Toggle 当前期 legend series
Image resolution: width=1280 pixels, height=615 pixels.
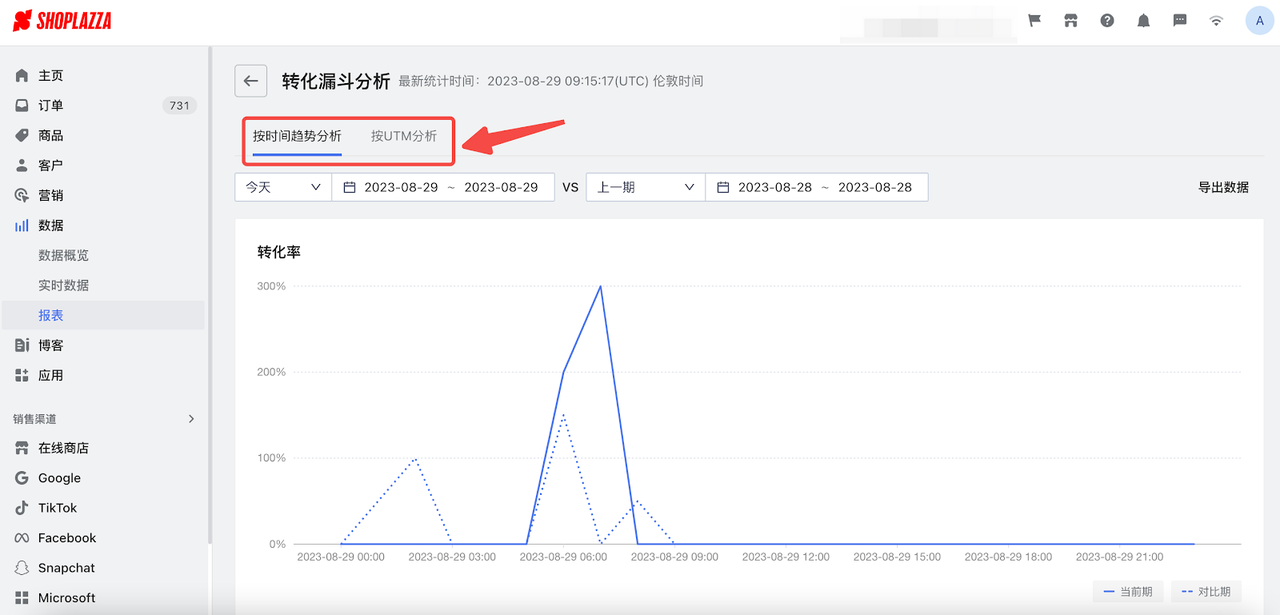tap(1127, 591)
